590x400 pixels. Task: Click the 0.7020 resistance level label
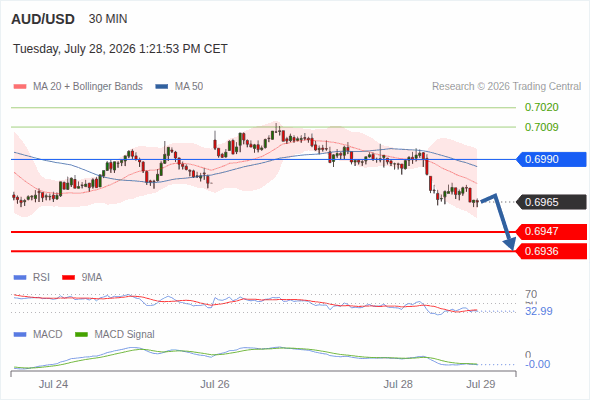point(541,107)
